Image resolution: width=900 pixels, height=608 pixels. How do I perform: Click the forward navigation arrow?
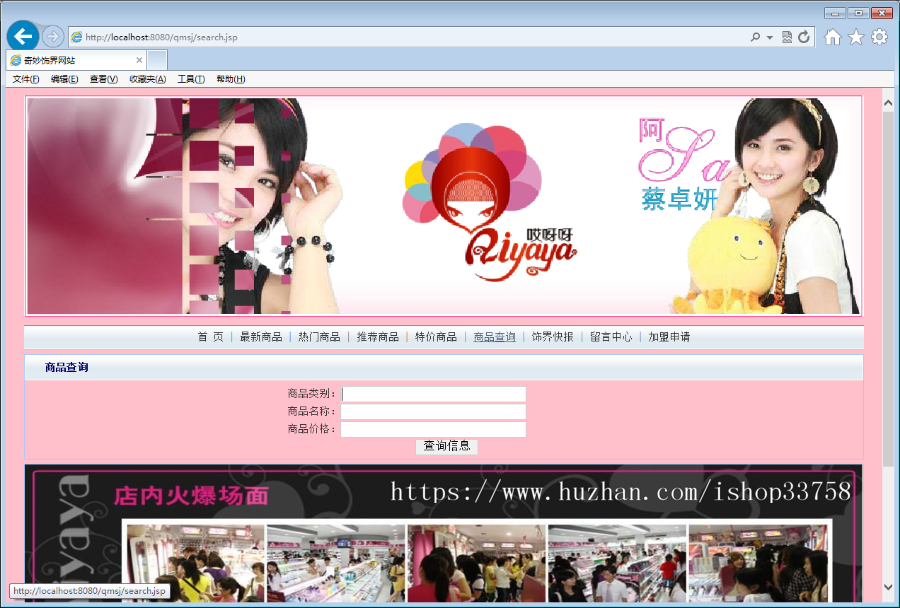[x=50, y=36]
